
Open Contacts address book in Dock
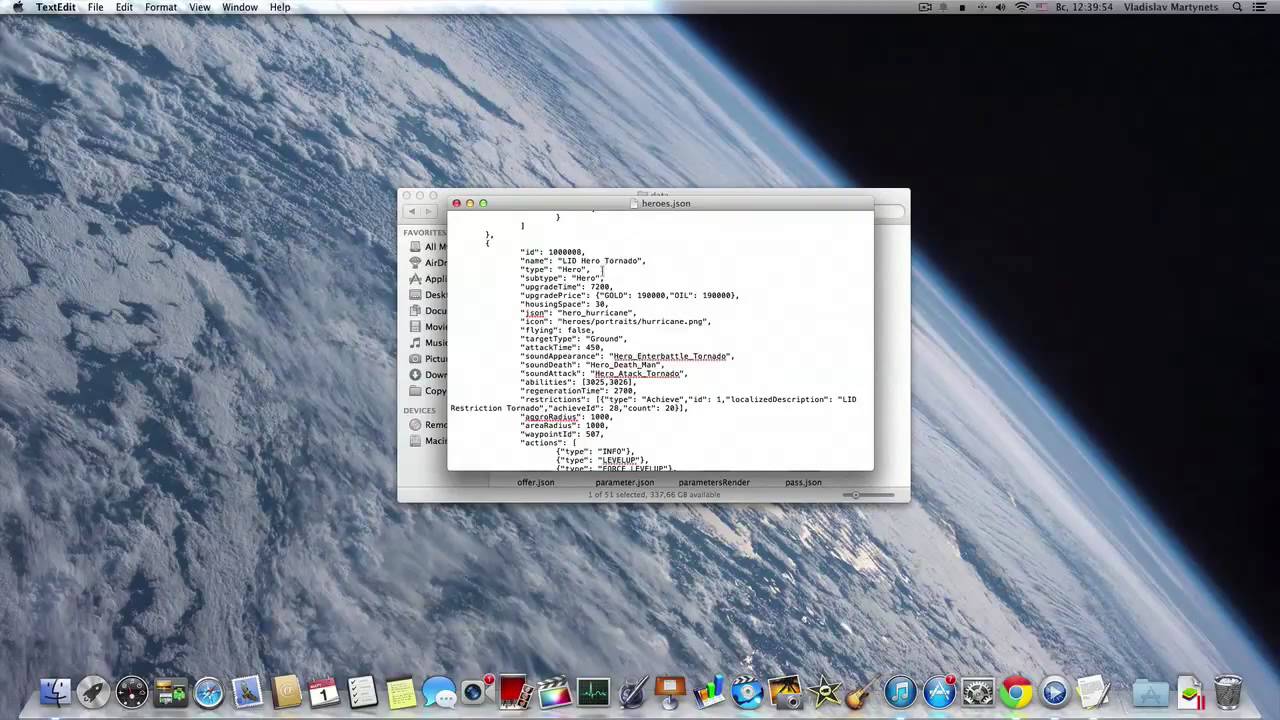[286, 691]
